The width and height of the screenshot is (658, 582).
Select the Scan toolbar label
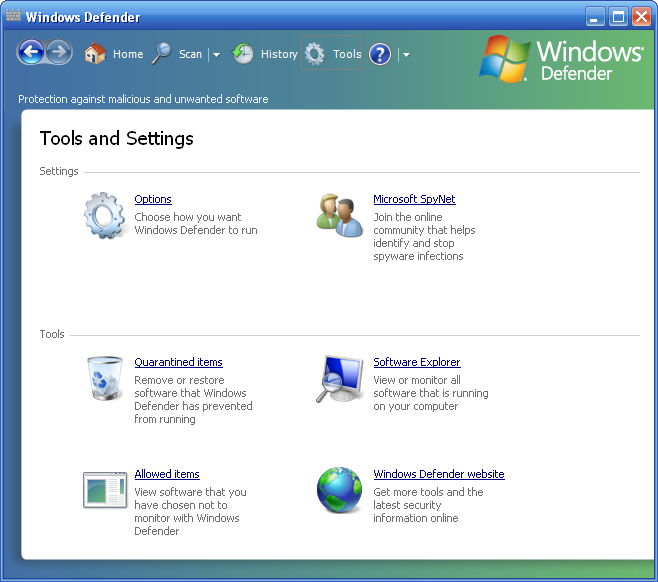pyautogui.click(x=191, y=54)
